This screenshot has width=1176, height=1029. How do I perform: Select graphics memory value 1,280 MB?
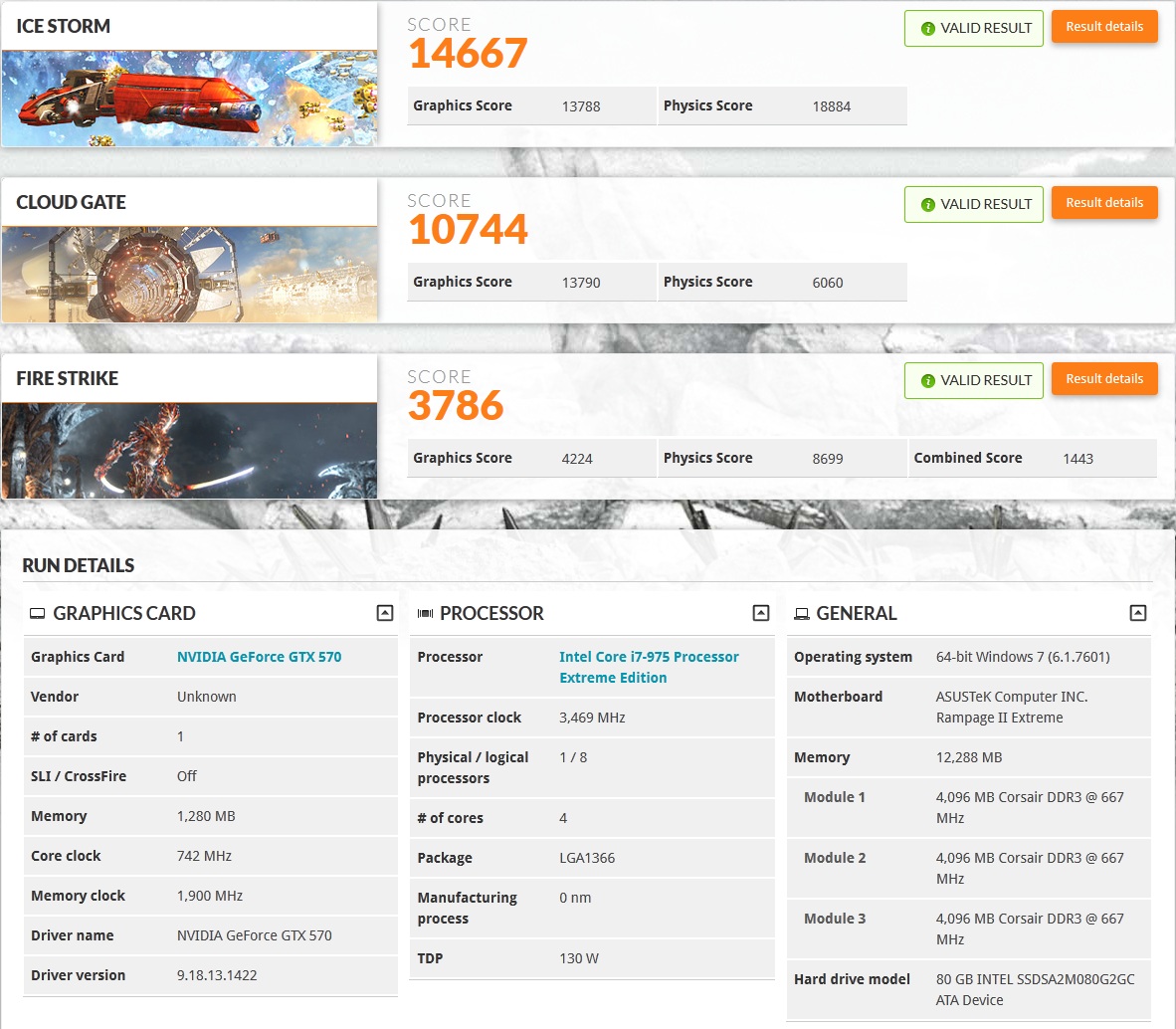click(206, 816)
